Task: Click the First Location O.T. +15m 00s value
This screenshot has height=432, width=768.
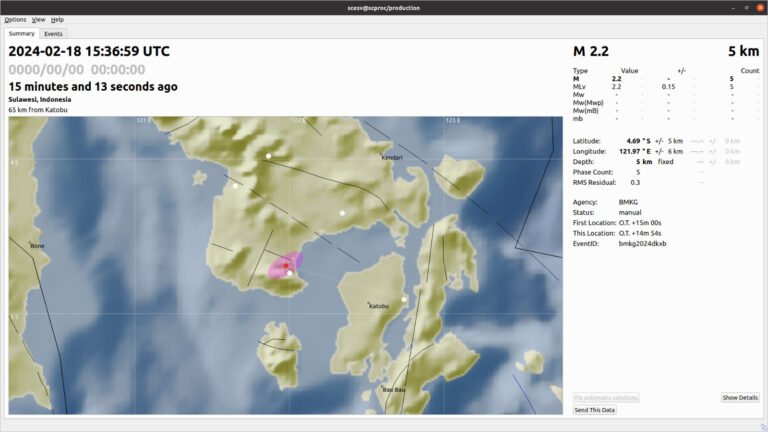Action: 640,223
